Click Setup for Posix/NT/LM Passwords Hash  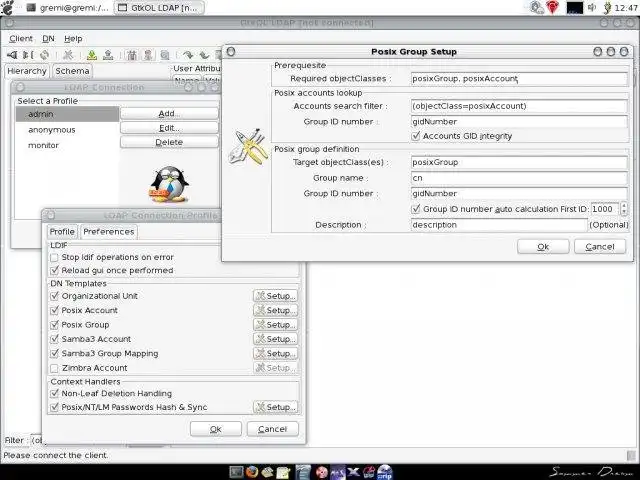[275, 407]
